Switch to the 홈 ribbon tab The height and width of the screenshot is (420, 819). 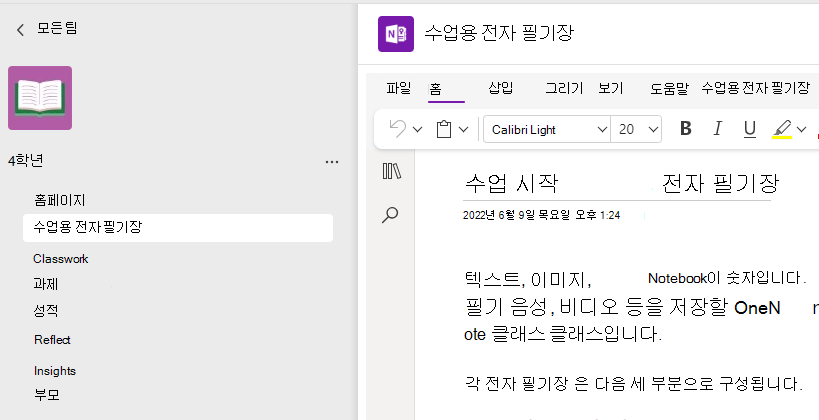coord(436,88)
